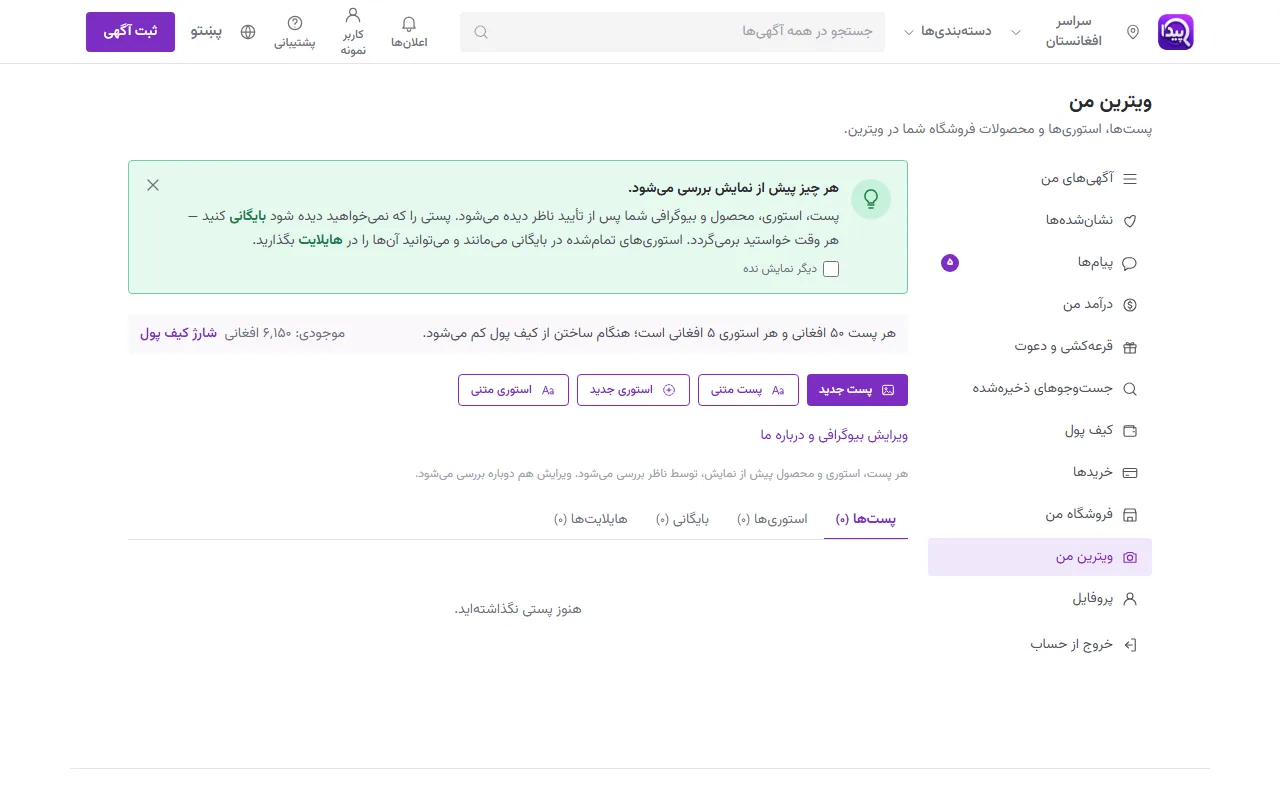Screen dimensions: 1280x800
Task: Click the card icon beside خریدها
Action: click(x=1131, y=473)
